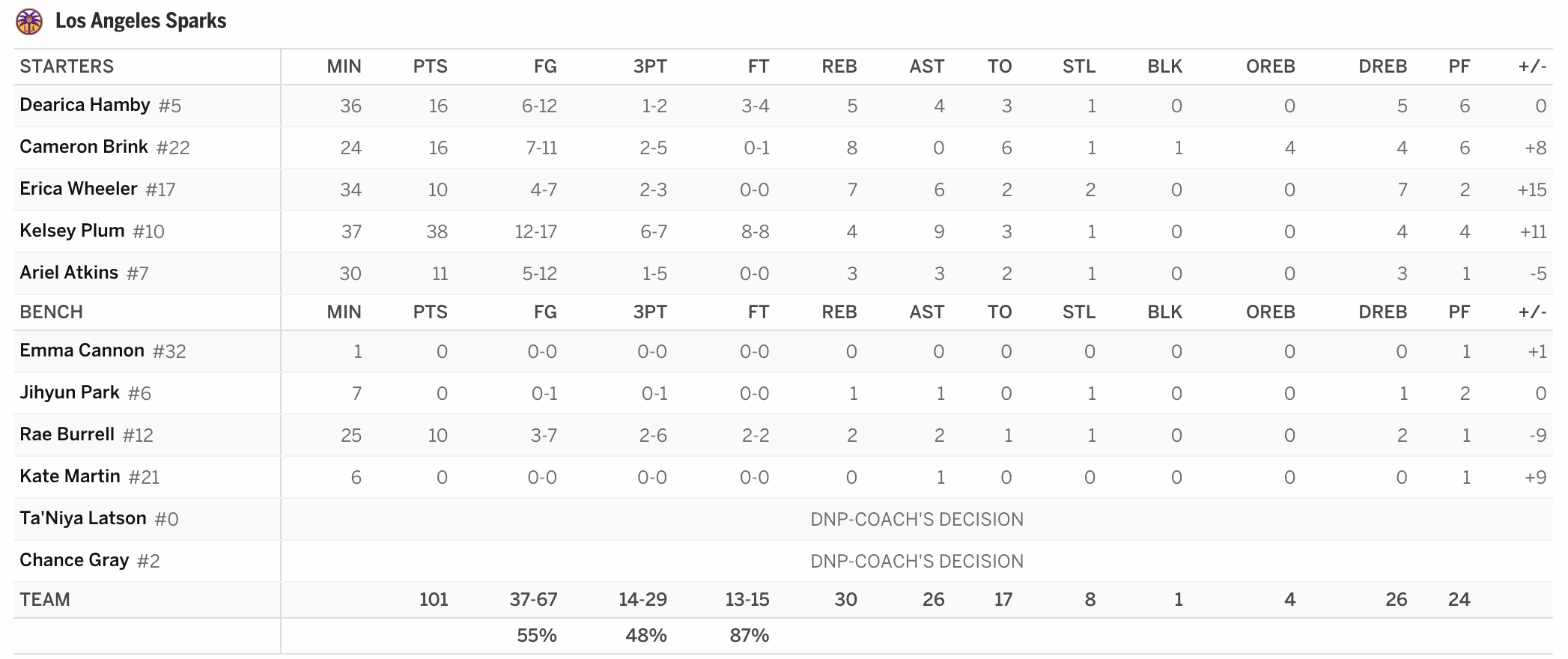The height and width of the screenshot is (659, 1568).
Task: Open Kate Martin player profile
Action: [70, 476]
